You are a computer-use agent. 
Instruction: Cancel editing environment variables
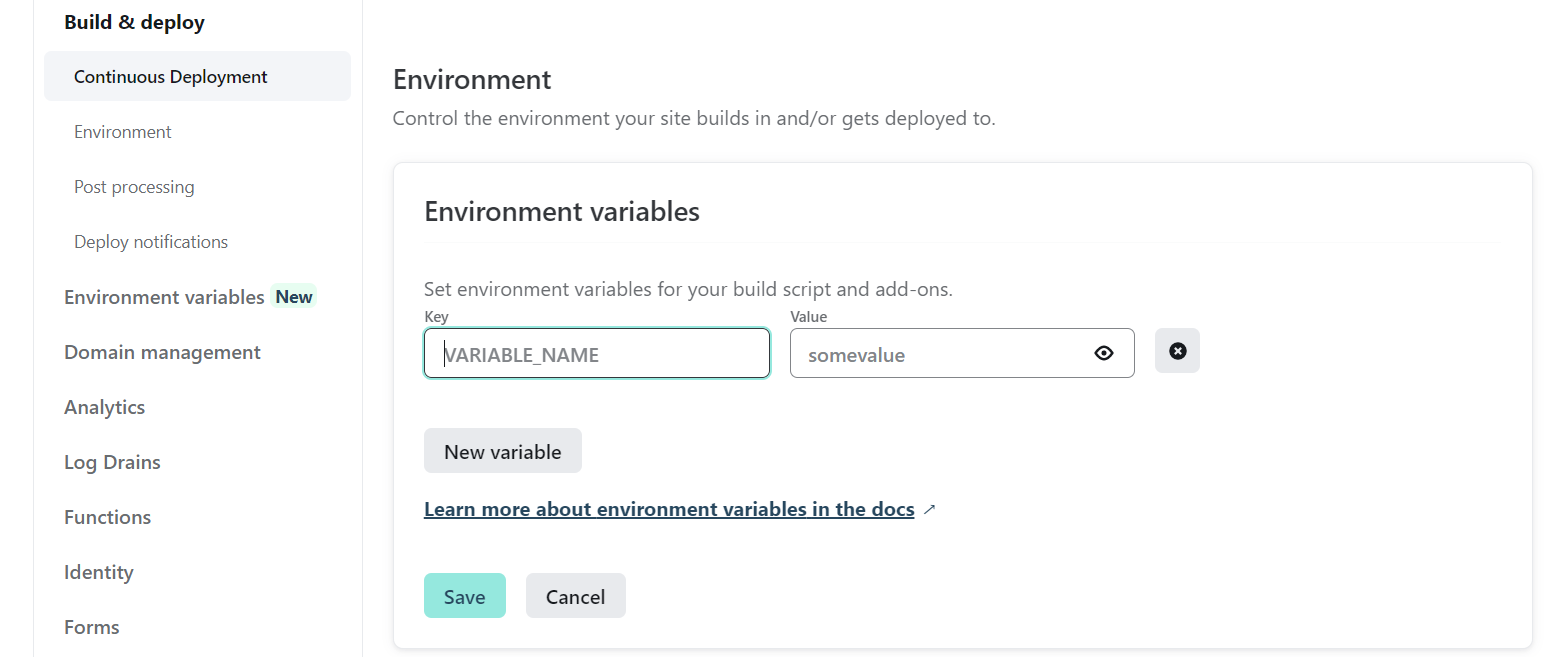(x=575, y=596)
